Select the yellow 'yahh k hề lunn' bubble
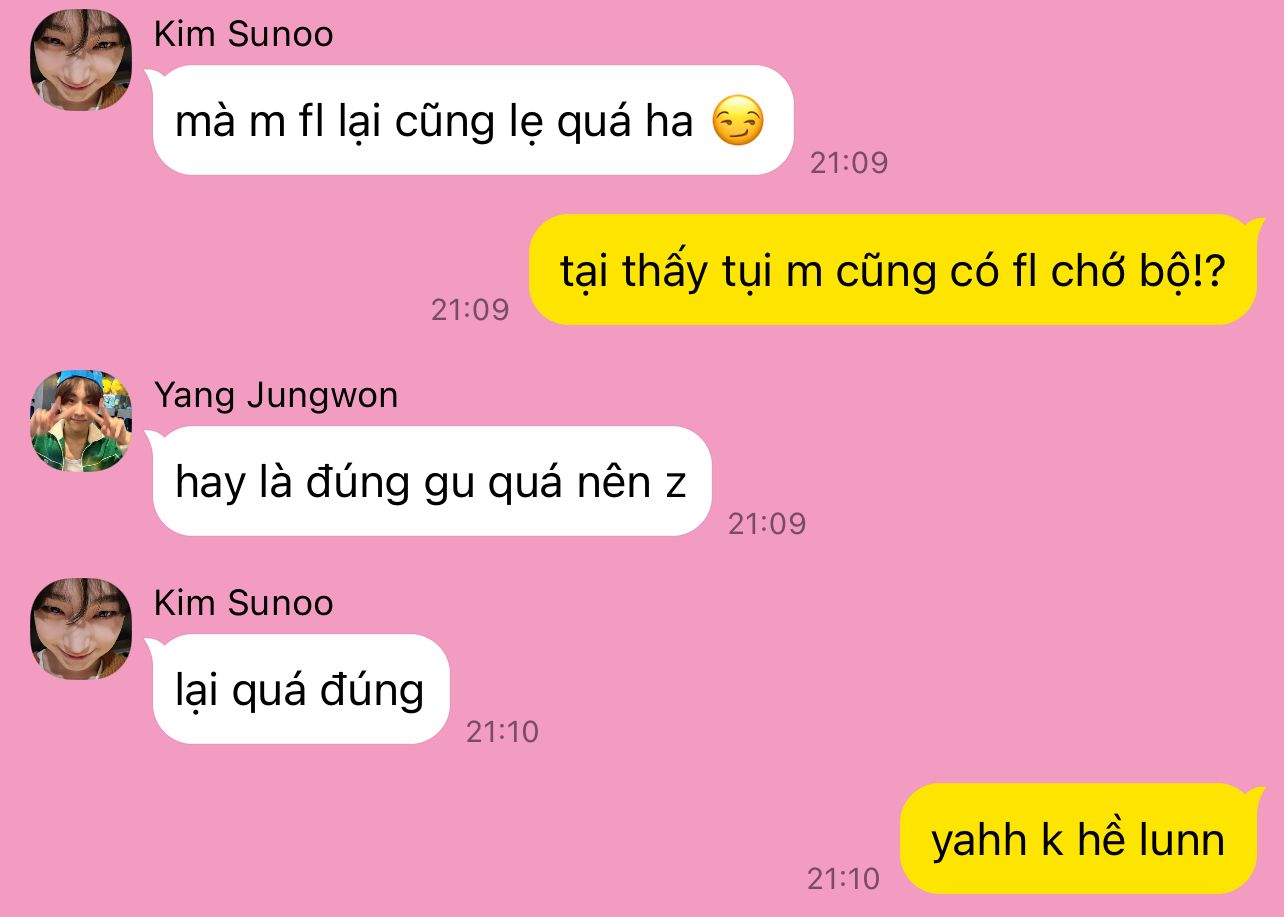The width and height of the screenshot is (1284, 917). tap(1078, 838)
